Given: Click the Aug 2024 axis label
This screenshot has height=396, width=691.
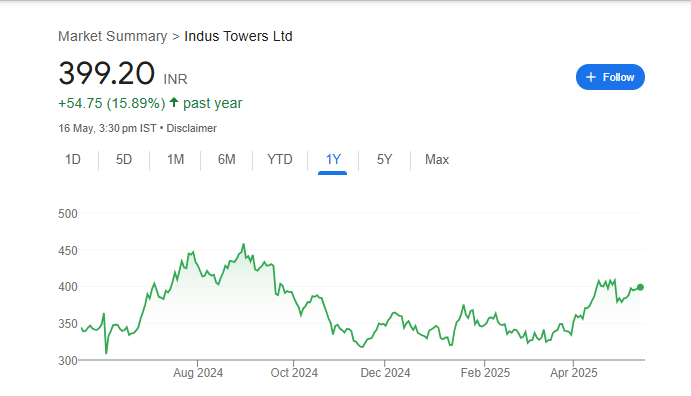Looking at the screenshot, I should [198, 373].
